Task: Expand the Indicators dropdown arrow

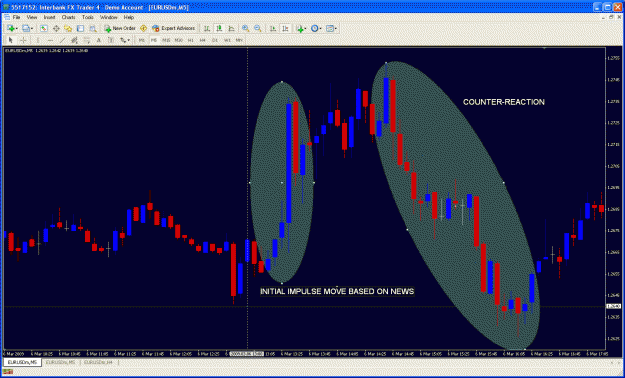Action: 306,28
